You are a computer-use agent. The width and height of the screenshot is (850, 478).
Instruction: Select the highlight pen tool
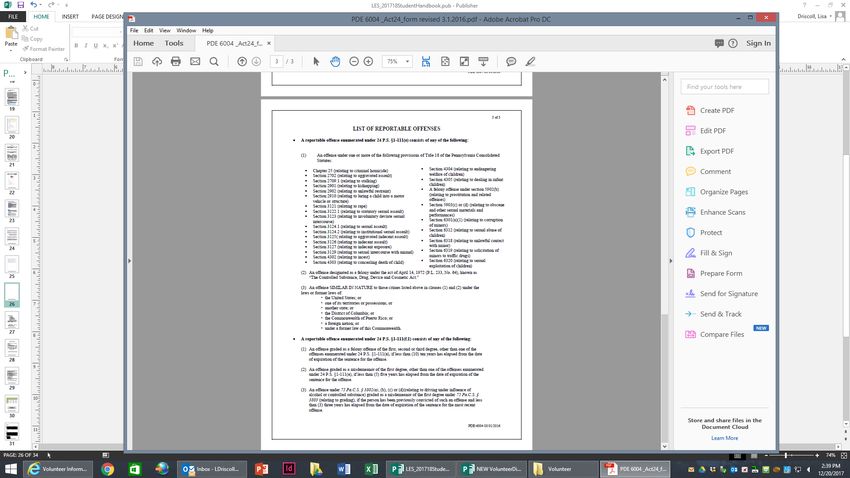[530, 62]
